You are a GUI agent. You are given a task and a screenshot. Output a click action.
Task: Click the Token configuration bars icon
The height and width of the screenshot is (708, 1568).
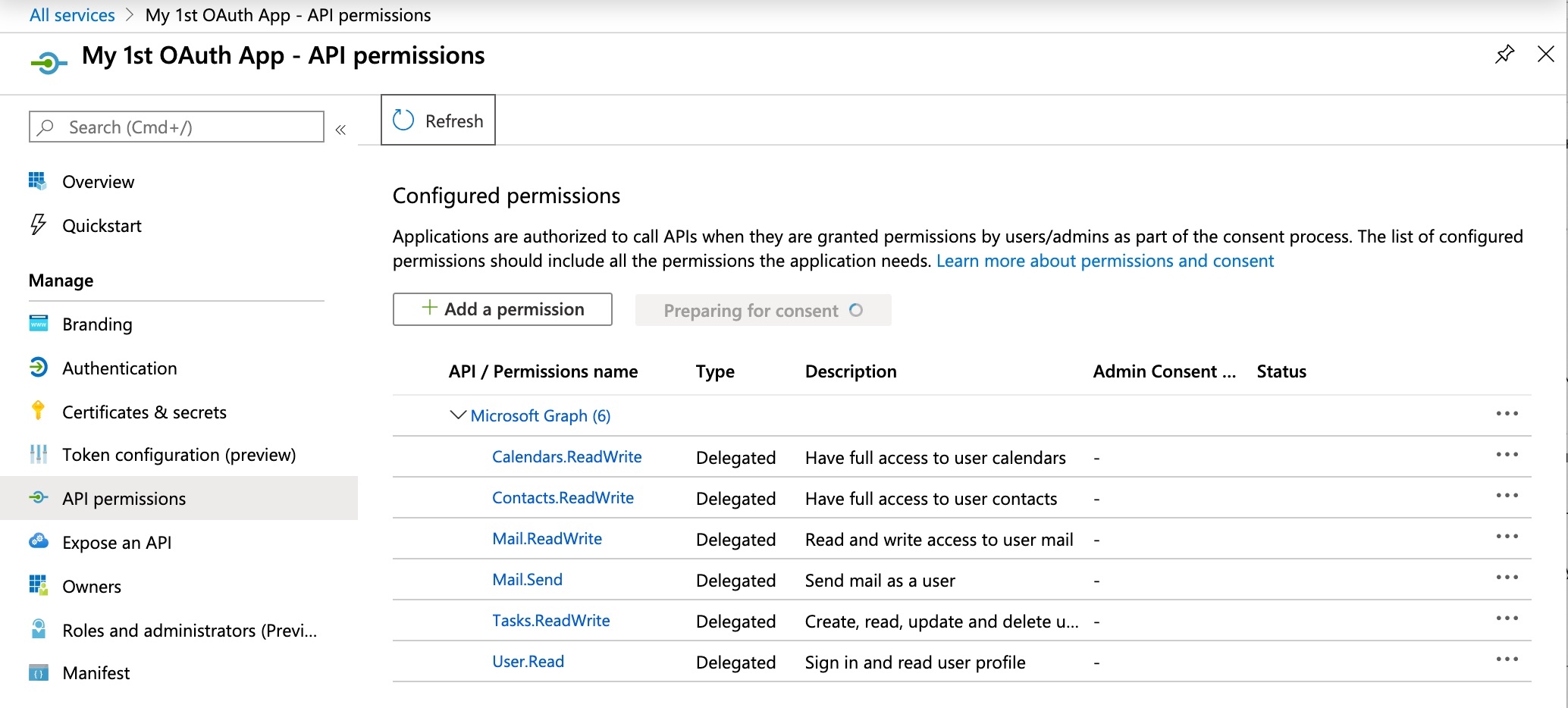coord(38,454)
